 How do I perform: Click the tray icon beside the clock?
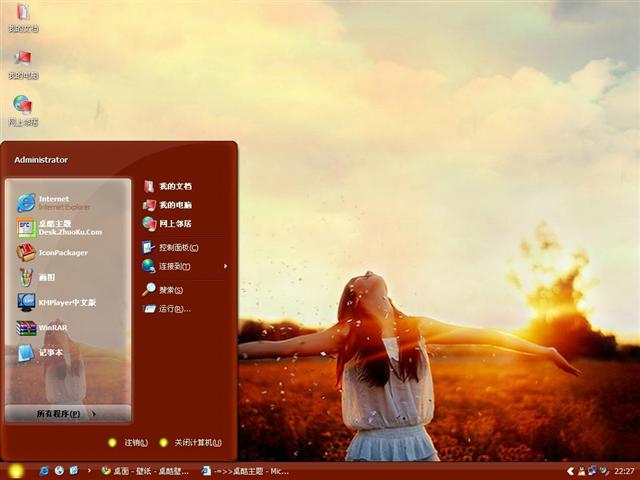[x=604, y=471]
